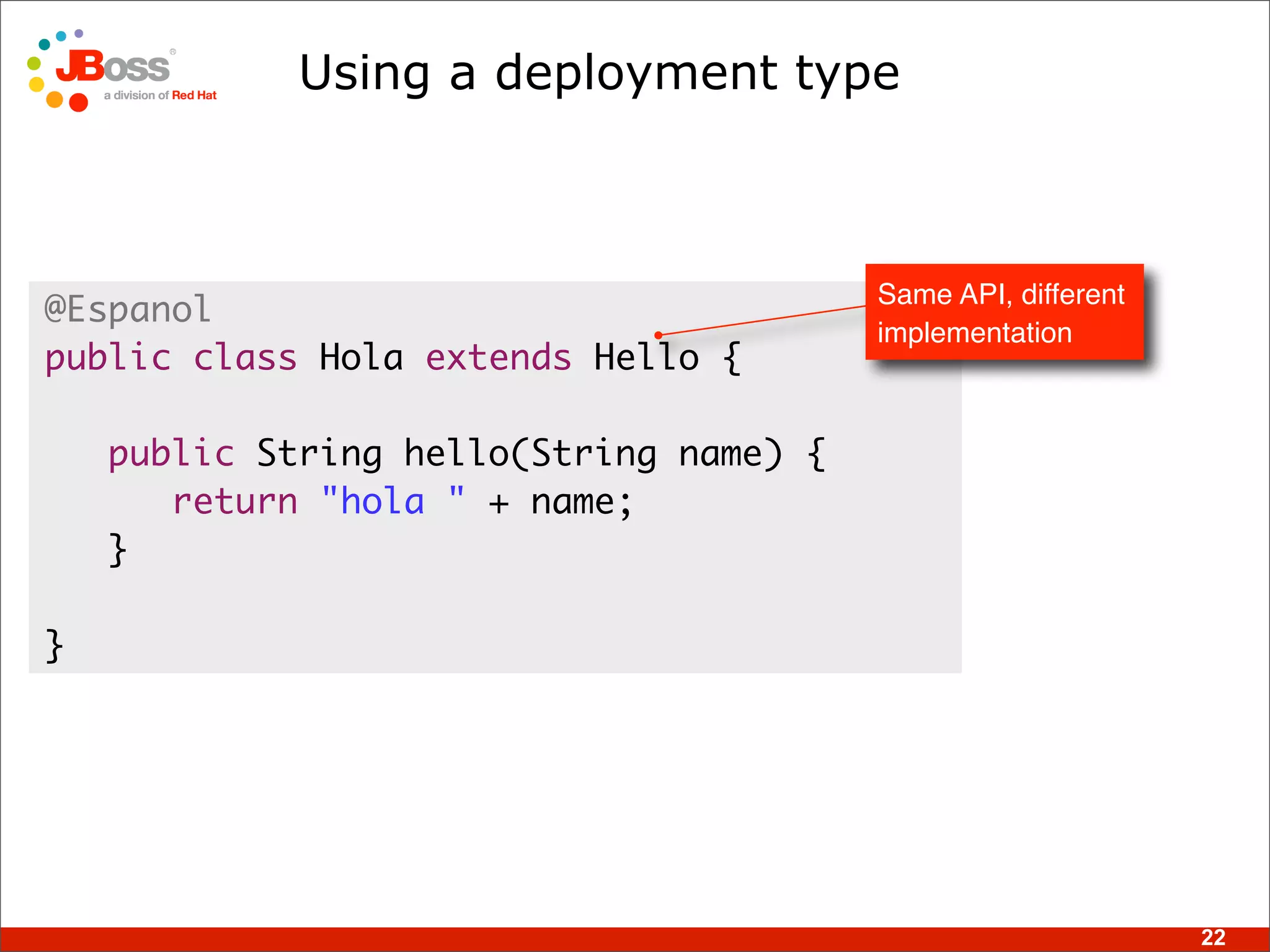Click the 'Red Hat' text in logo
The image size is (1270, 952).
pyautogui.click(x=194, y=95)
